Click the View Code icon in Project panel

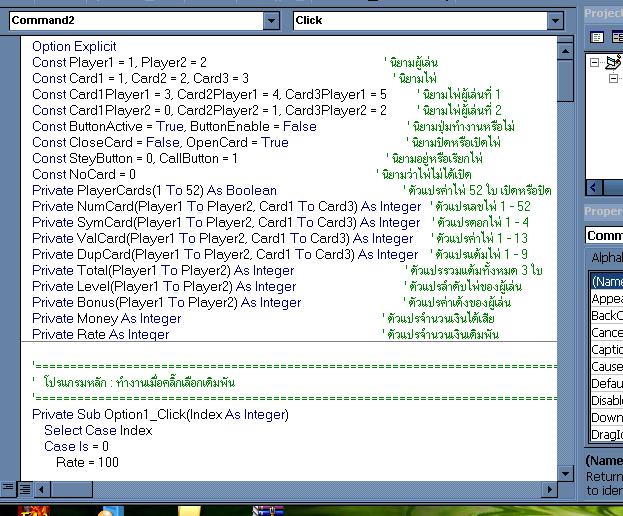(597, 37)
